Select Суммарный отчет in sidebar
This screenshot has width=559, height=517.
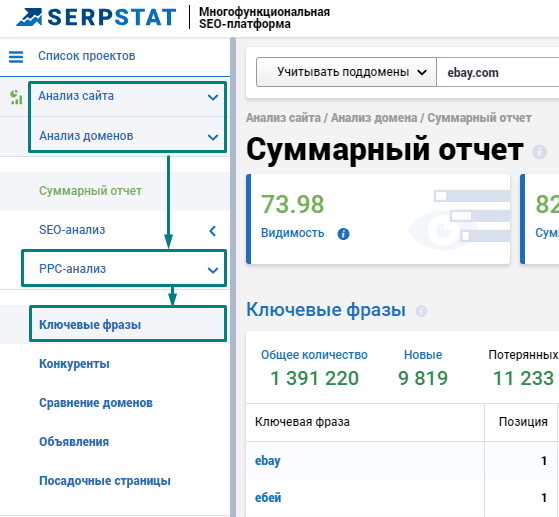[x=90, y=191]
